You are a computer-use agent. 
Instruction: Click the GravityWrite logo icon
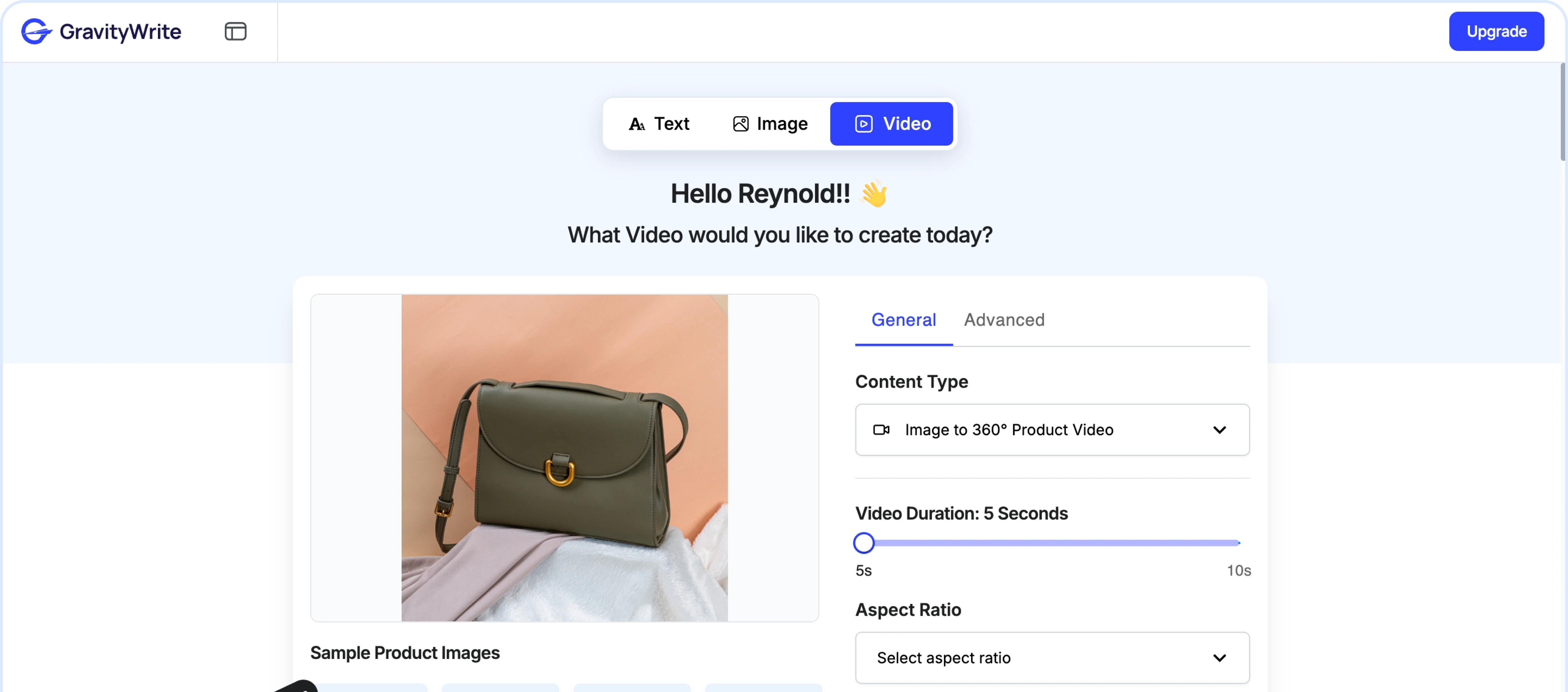click(37, 31)
